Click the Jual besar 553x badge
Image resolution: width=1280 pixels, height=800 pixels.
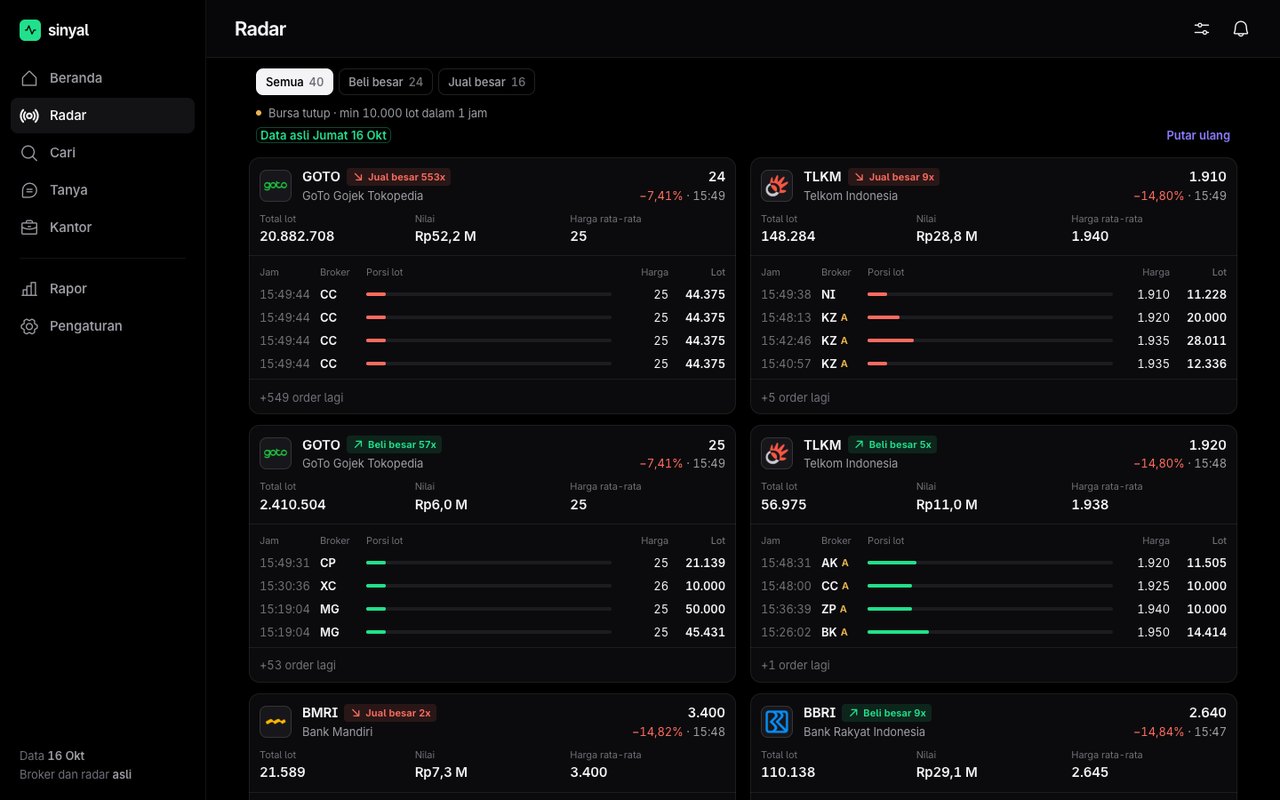click(399, 177)
